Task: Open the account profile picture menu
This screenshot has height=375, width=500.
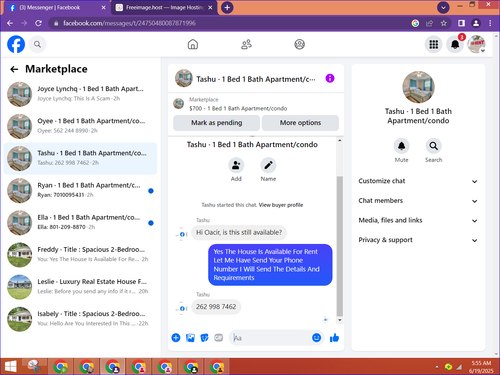Action: click(476, 44)
